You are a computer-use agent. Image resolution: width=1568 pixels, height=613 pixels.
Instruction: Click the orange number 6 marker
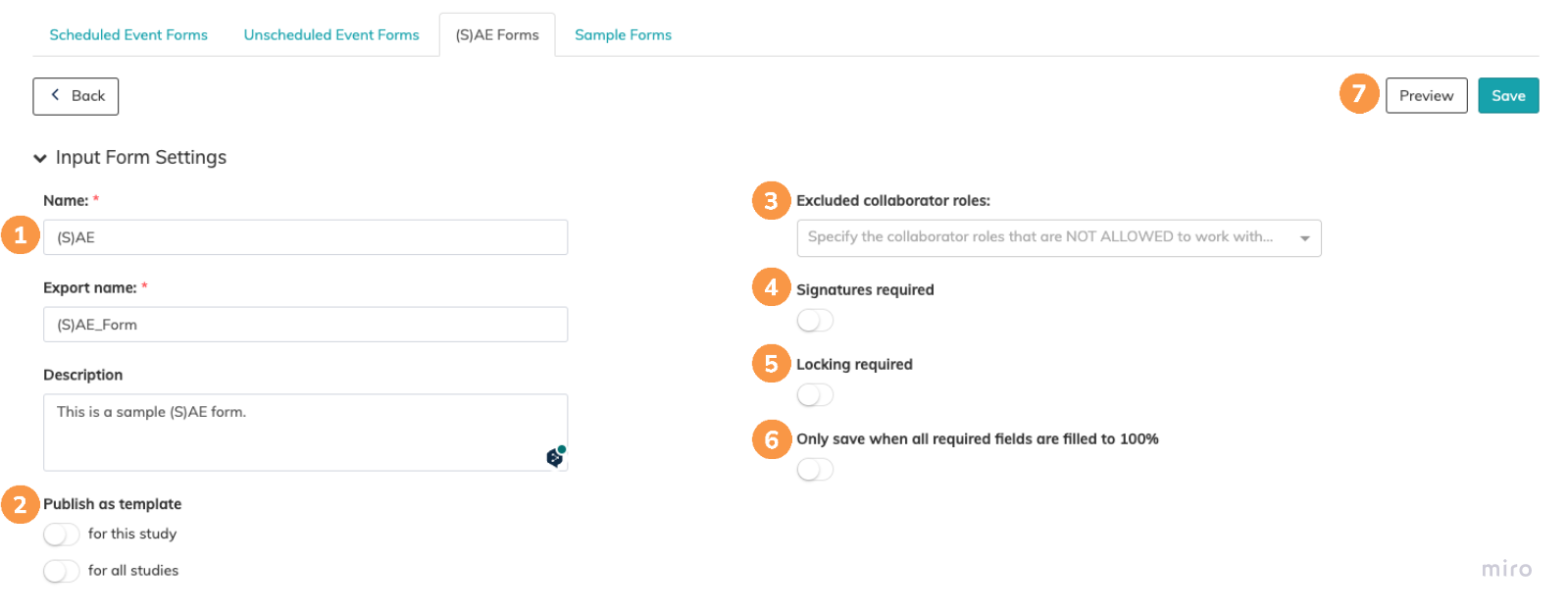pyautogui.click(x=771, y=439)
